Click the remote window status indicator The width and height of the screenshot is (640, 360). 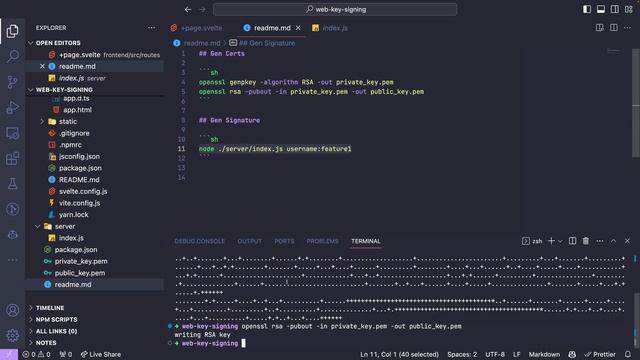click(x=9, y=354)
